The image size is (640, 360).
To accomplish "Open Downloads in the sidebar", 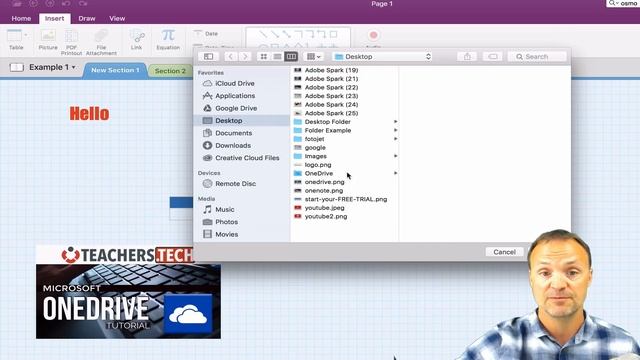I will click(242, 145).
